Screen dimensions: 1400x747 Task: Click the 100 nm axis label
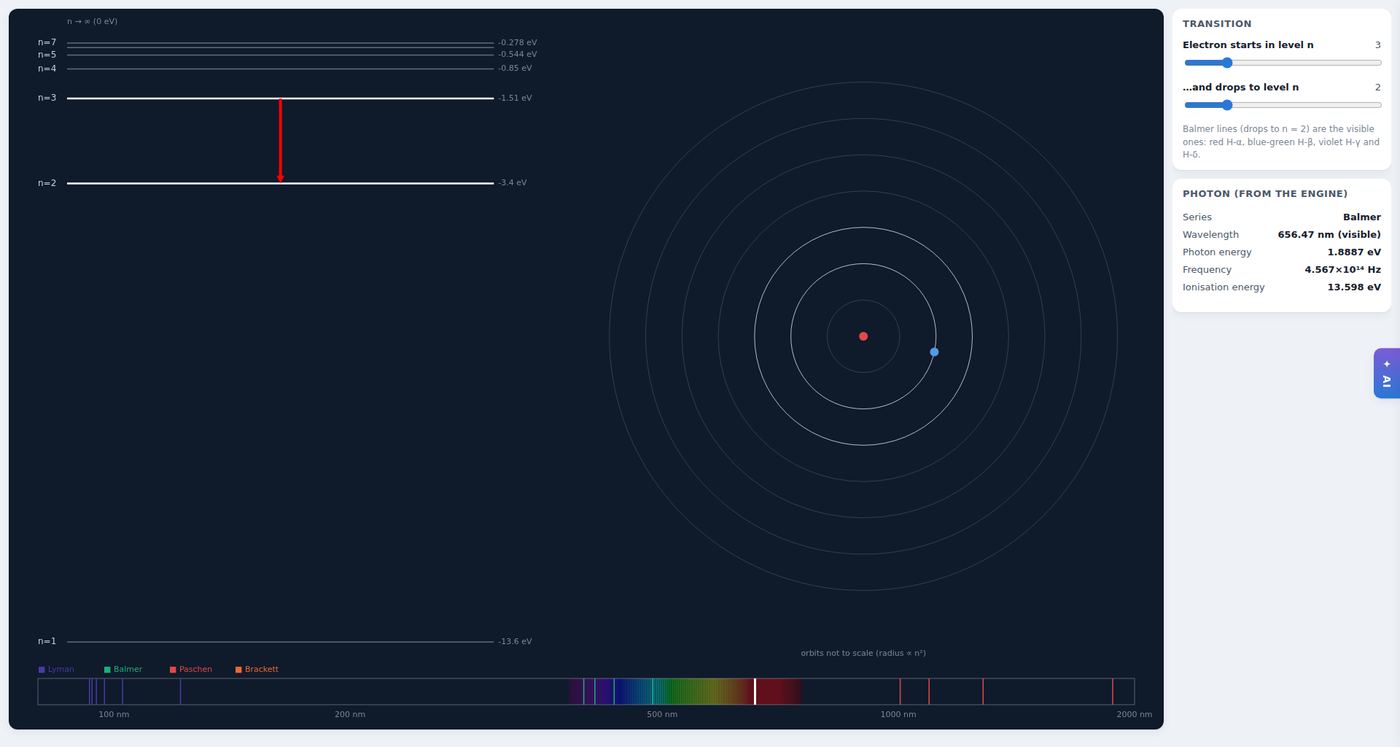[x=114, y=714]
